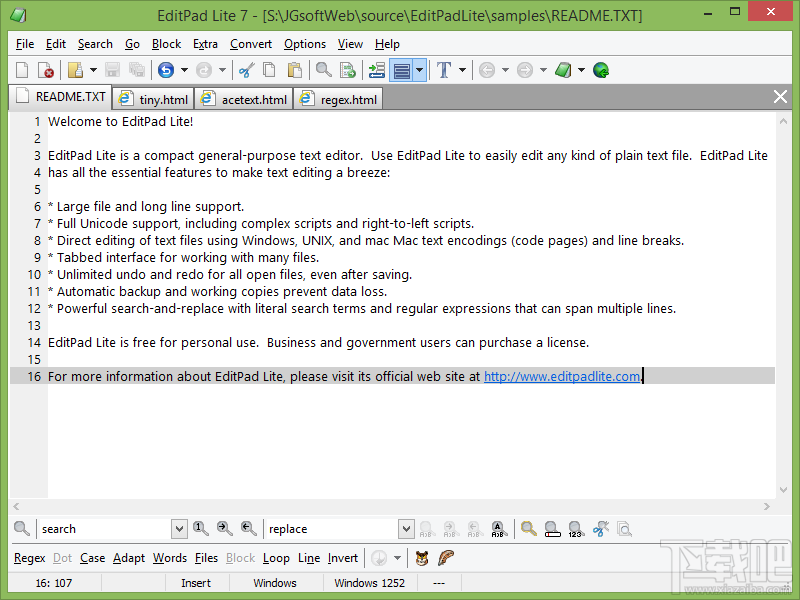Click the Copy icon in the toolbar

269,70
